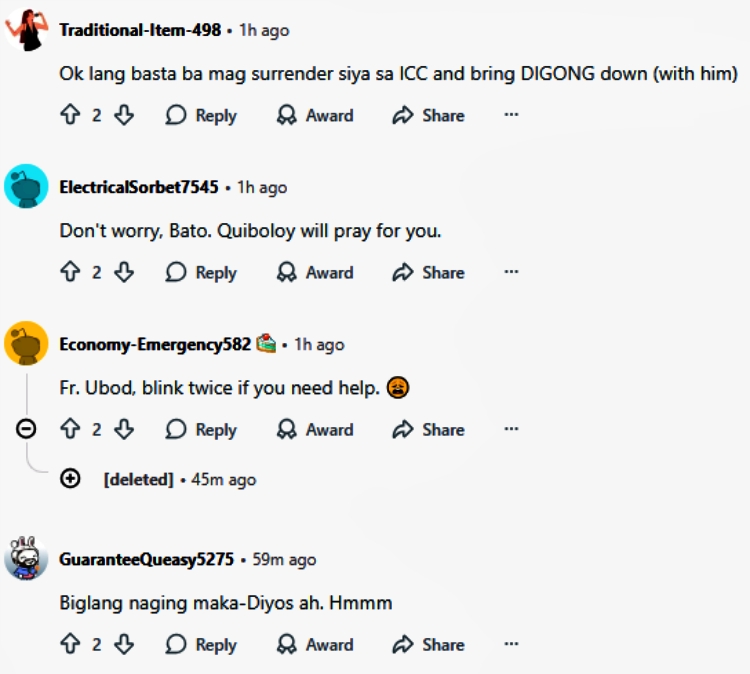Viewport: 750px width, 674px height.
Task: Upvote Economy-Emergency582's comment
Action: [x=70, y=429]
